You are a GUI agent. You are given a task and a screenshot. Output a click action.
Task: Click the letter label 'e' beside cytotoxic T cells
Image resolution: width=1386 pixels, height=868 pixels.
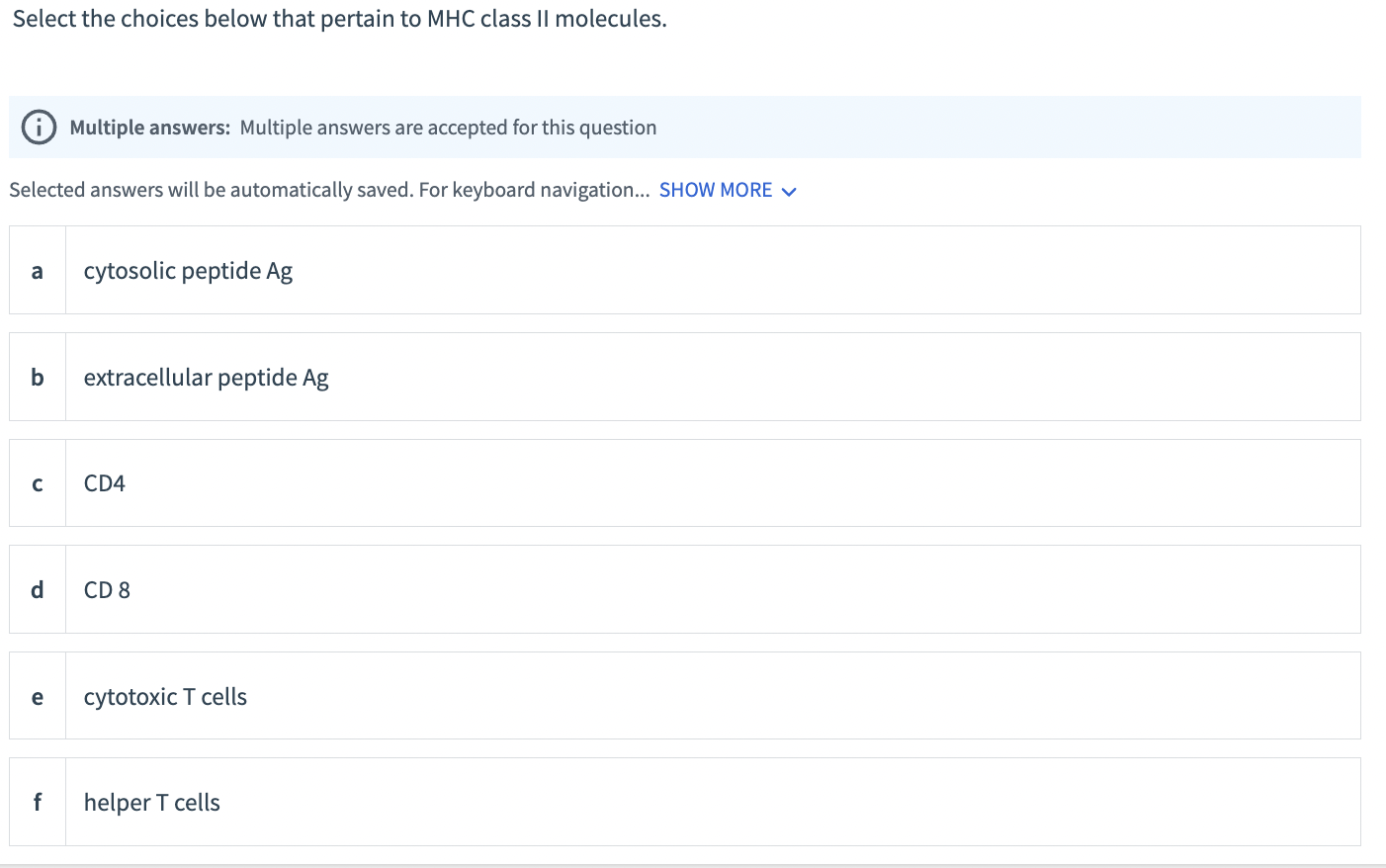37,695
